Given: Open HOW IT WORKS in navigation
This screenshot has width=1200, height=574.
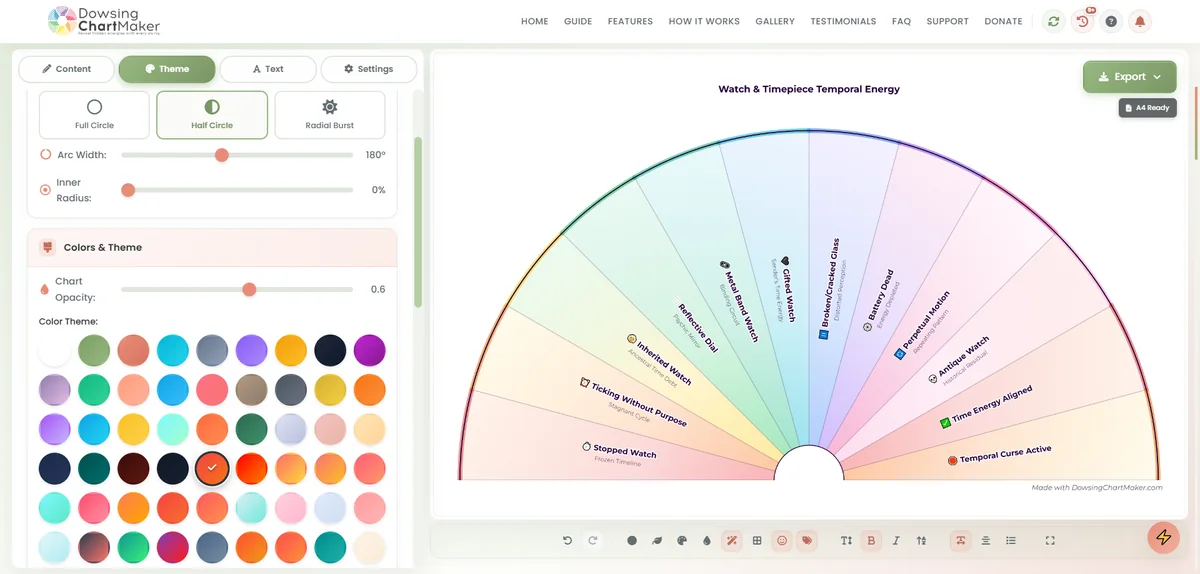Looking at the screenshot, I should [x=704, y=21].
